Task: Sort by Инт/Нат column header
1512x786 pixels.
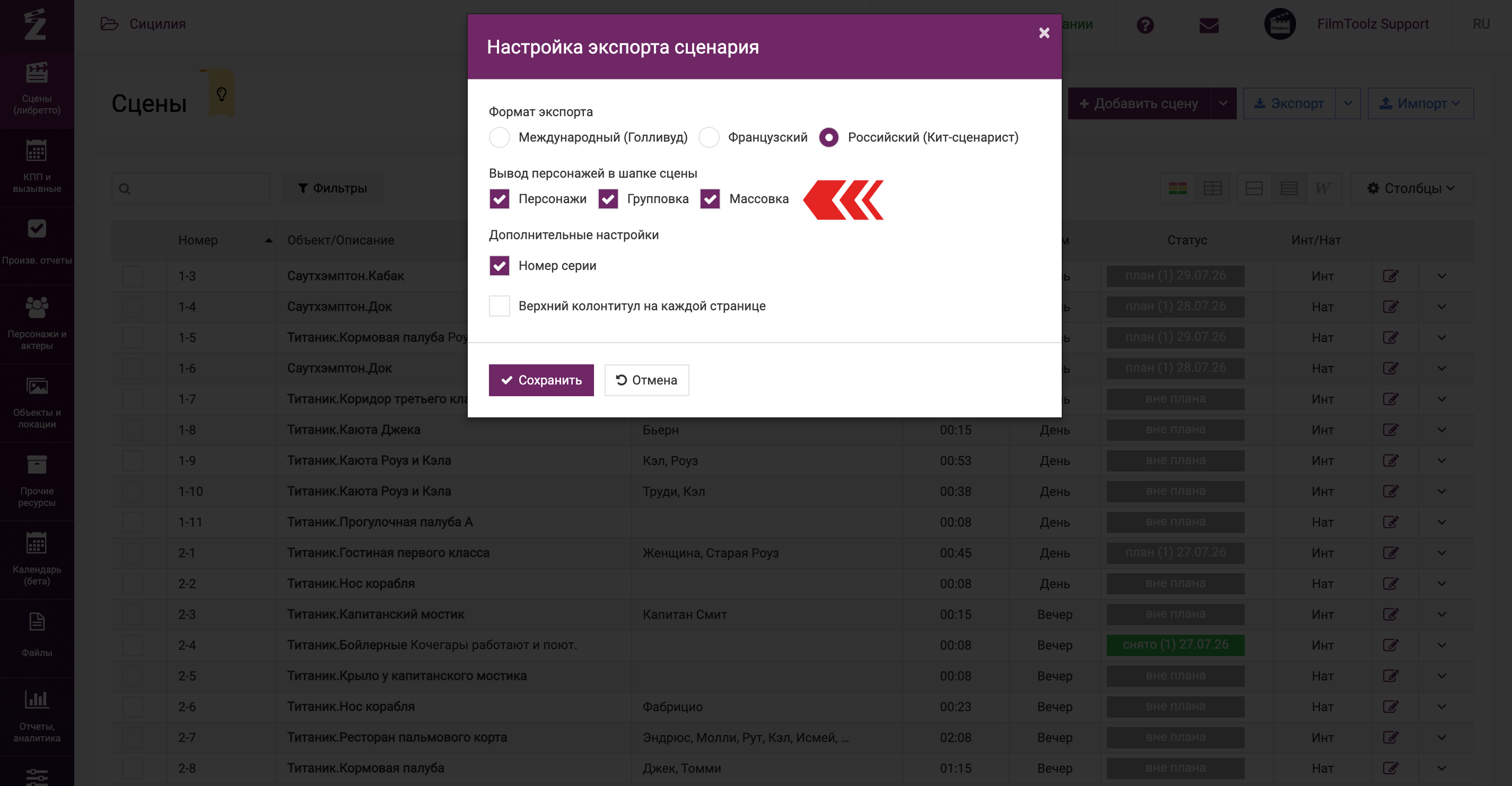Action: pos(1315,240)
